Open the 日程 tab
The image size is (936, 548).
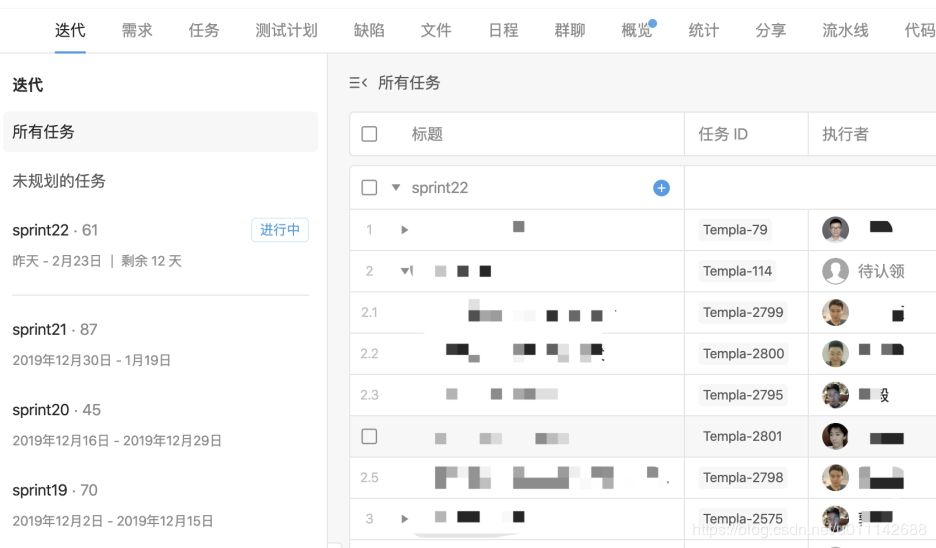point(503,30)
